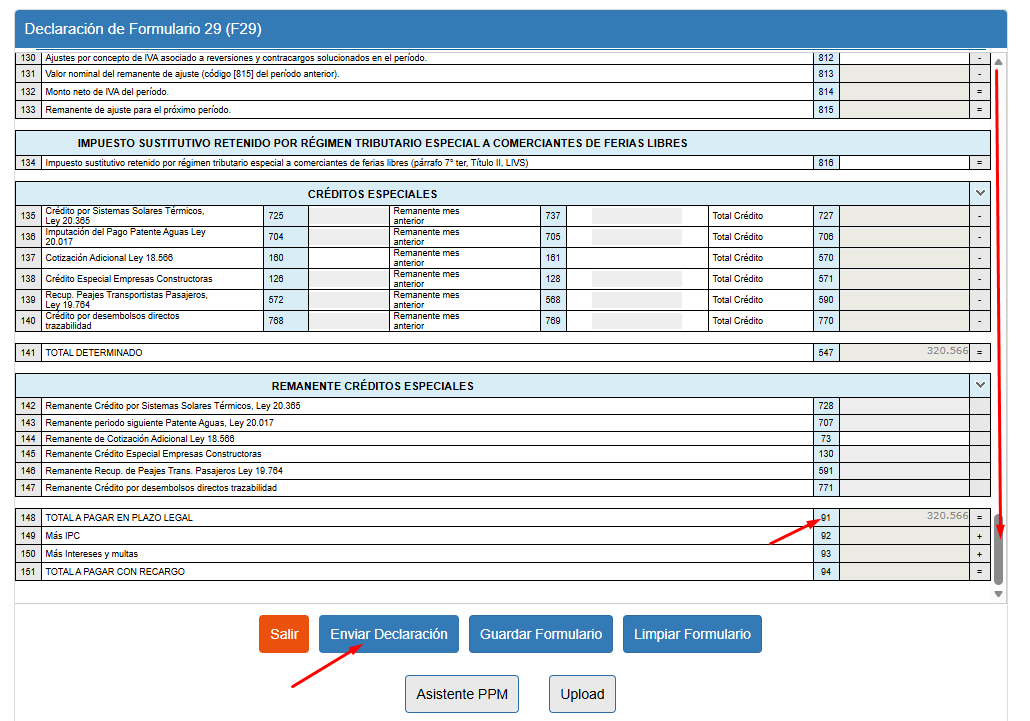Screen dimensions: 1030x721
Task: Click the form's vertical scrollbar thumb
Action: pos(998,549)
